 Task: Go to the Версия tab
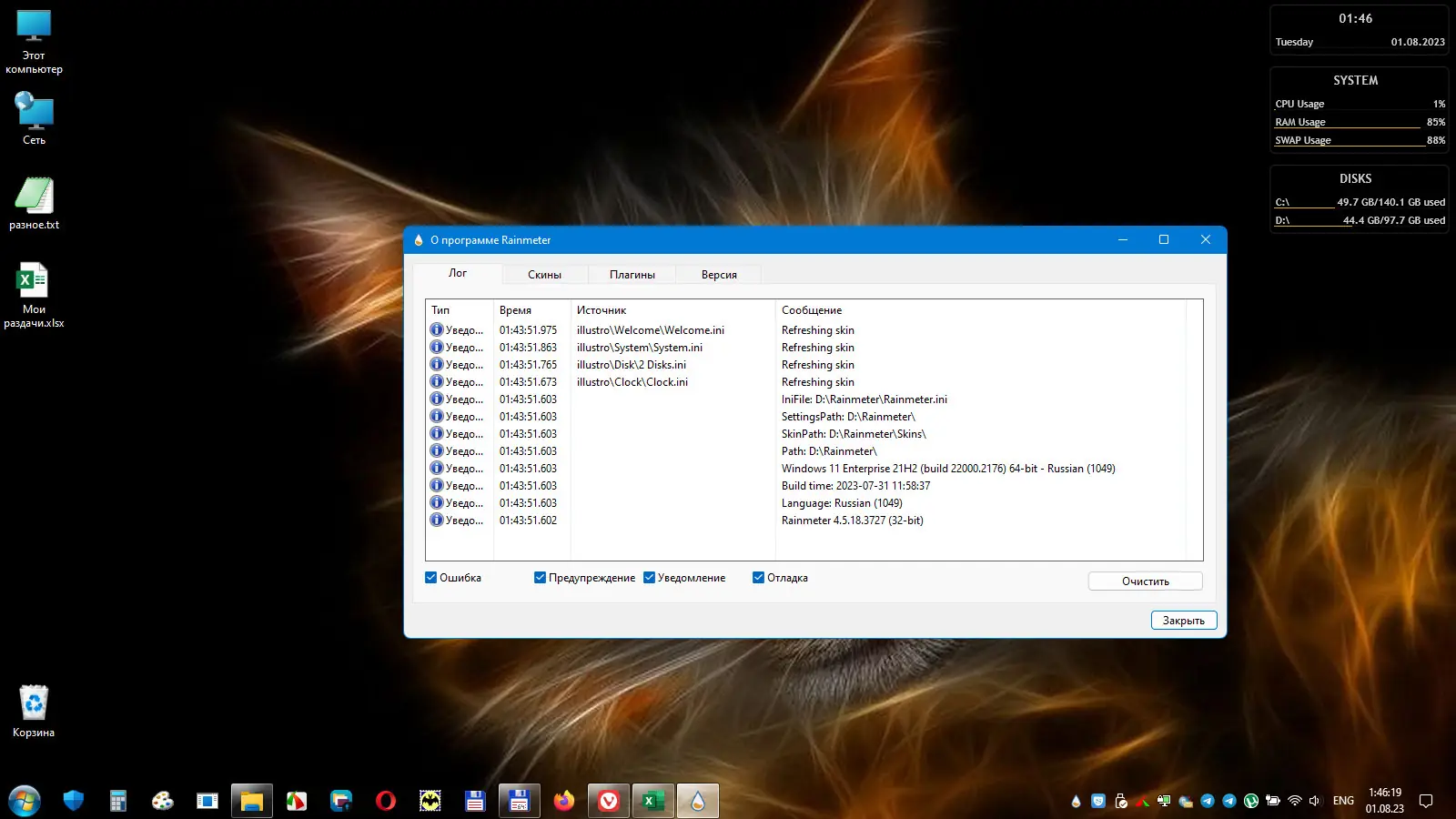(719, 275)
